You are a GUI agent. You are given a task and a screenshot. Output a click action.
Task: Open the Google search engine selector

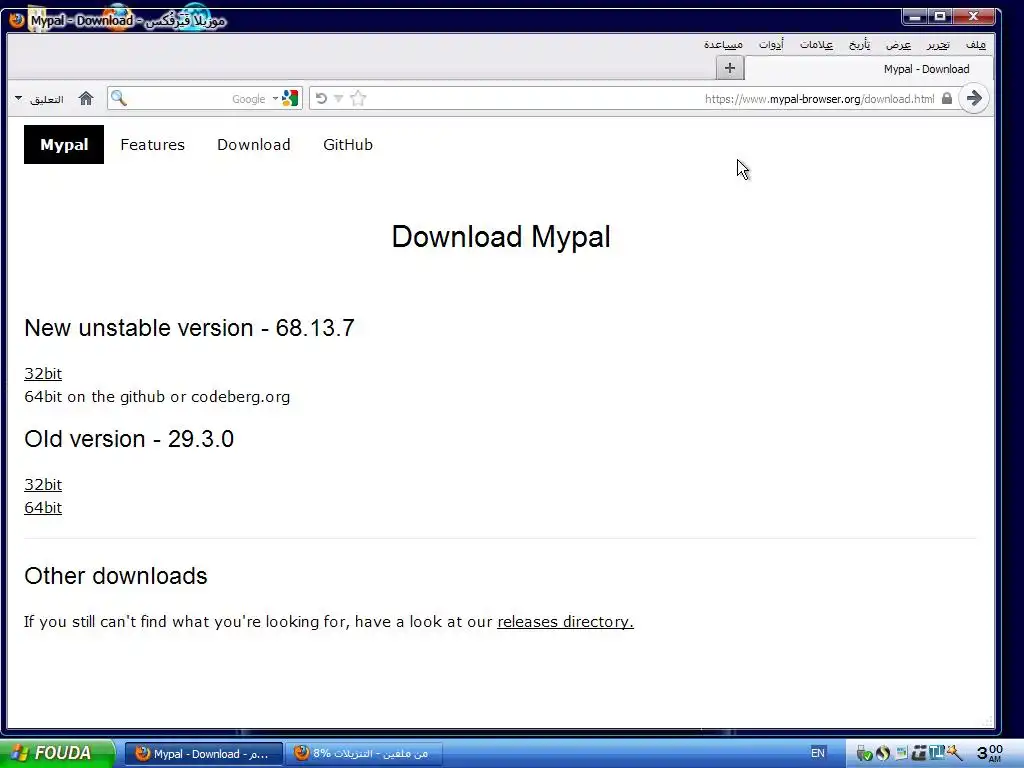click(x=285, y=99)
